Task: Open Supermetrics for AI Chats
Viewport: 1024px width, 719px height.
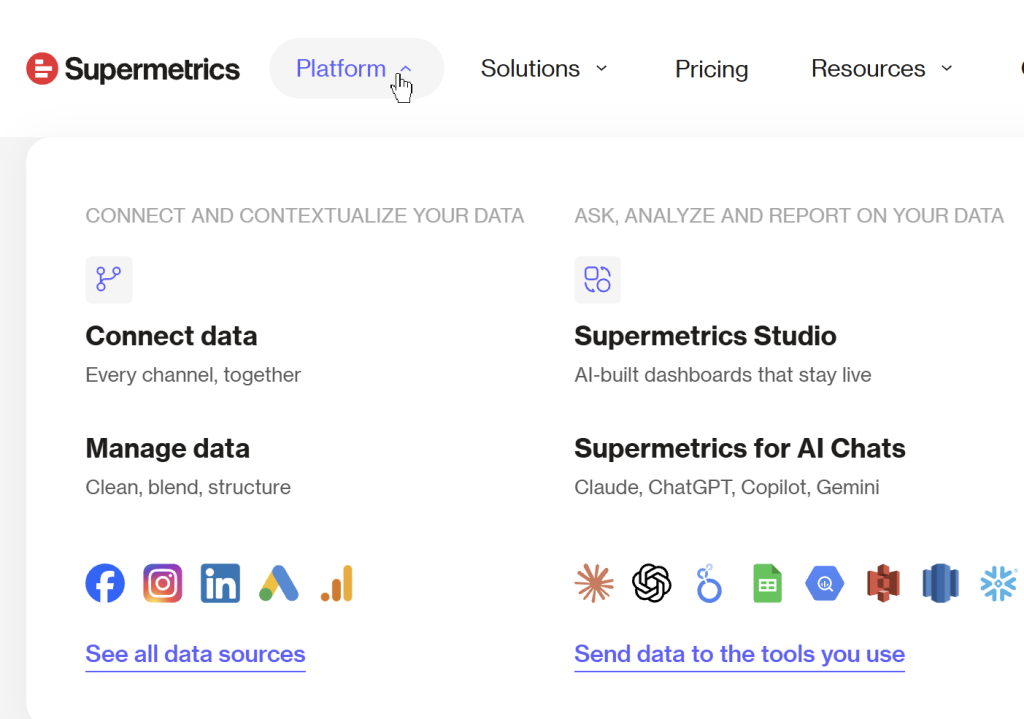Action: point(740,448)
